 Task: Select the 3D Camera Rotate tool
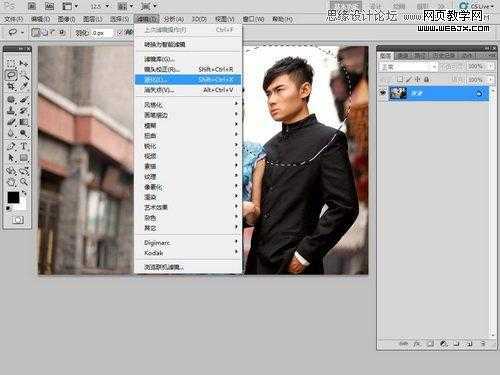[24, 171]
